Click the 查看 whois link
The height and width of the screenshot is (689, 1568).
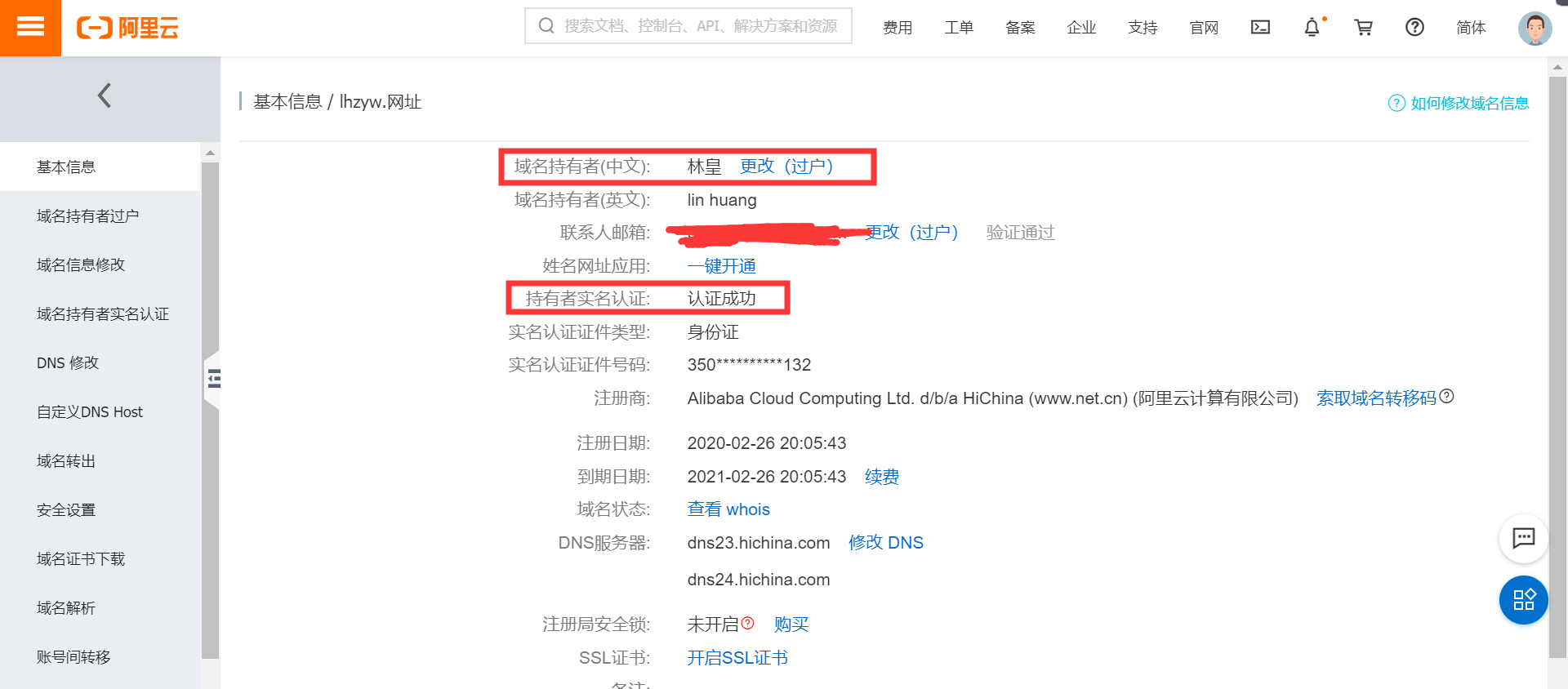point(728,509)
